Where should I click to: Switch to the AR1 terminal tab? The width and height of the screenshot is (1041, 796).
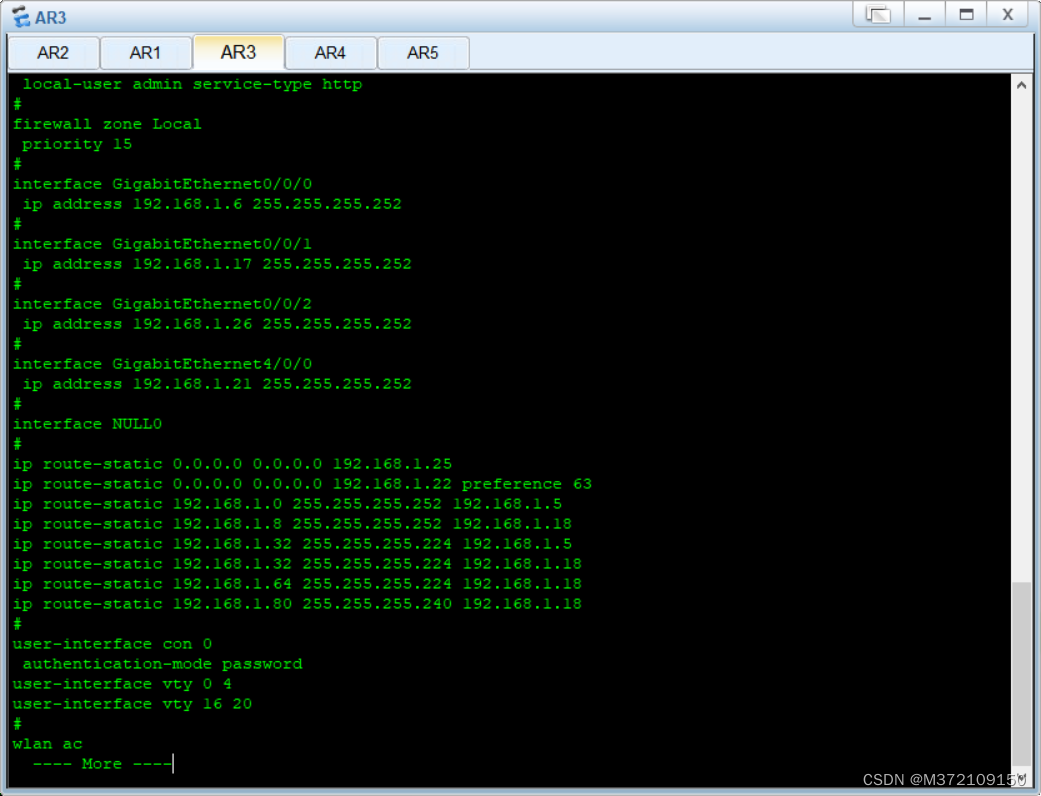tap(146, 52)
